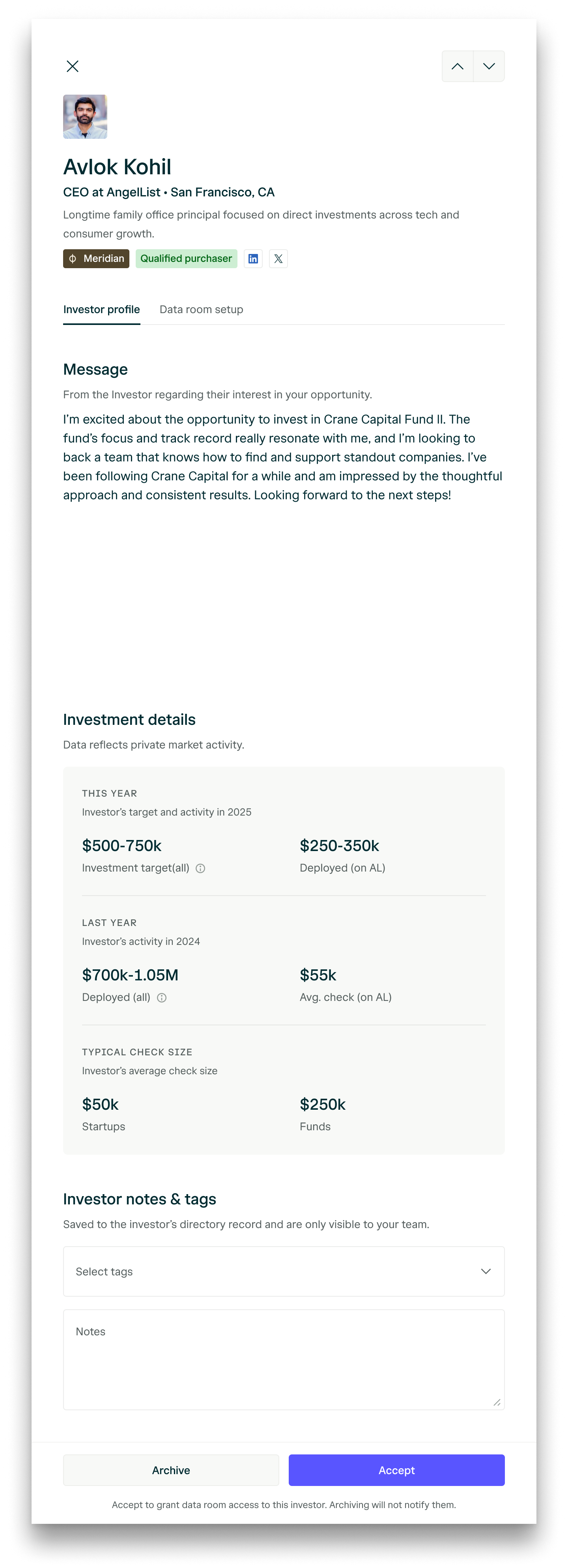Click the Meridian badge
568x1568 pixels.
[x=96, y=259]
